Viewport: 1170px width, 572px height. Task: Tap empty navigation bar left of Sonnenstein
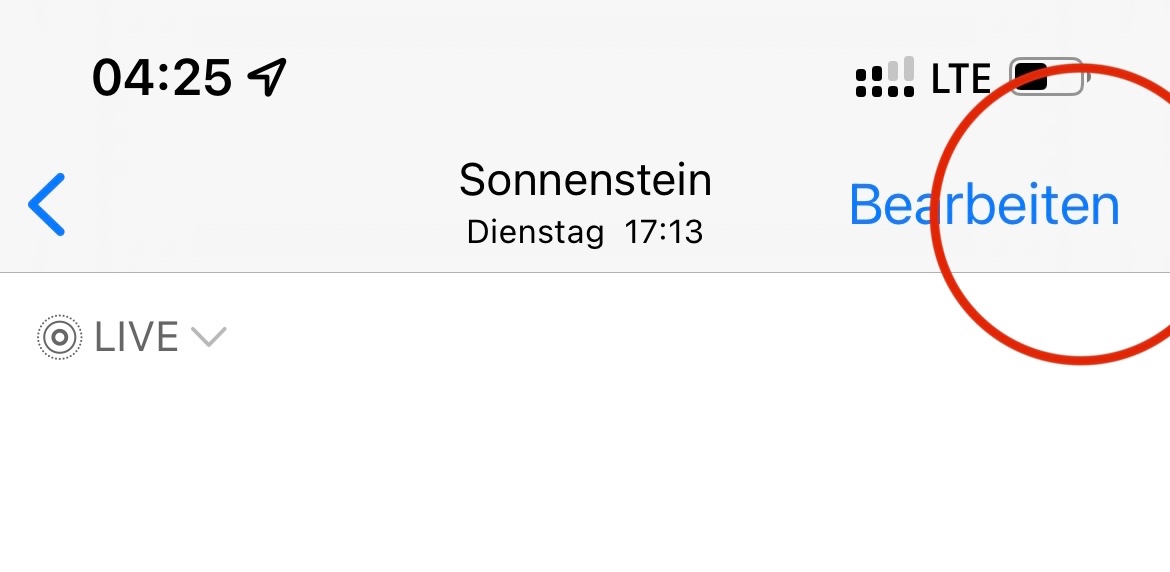tap(250, 205)
